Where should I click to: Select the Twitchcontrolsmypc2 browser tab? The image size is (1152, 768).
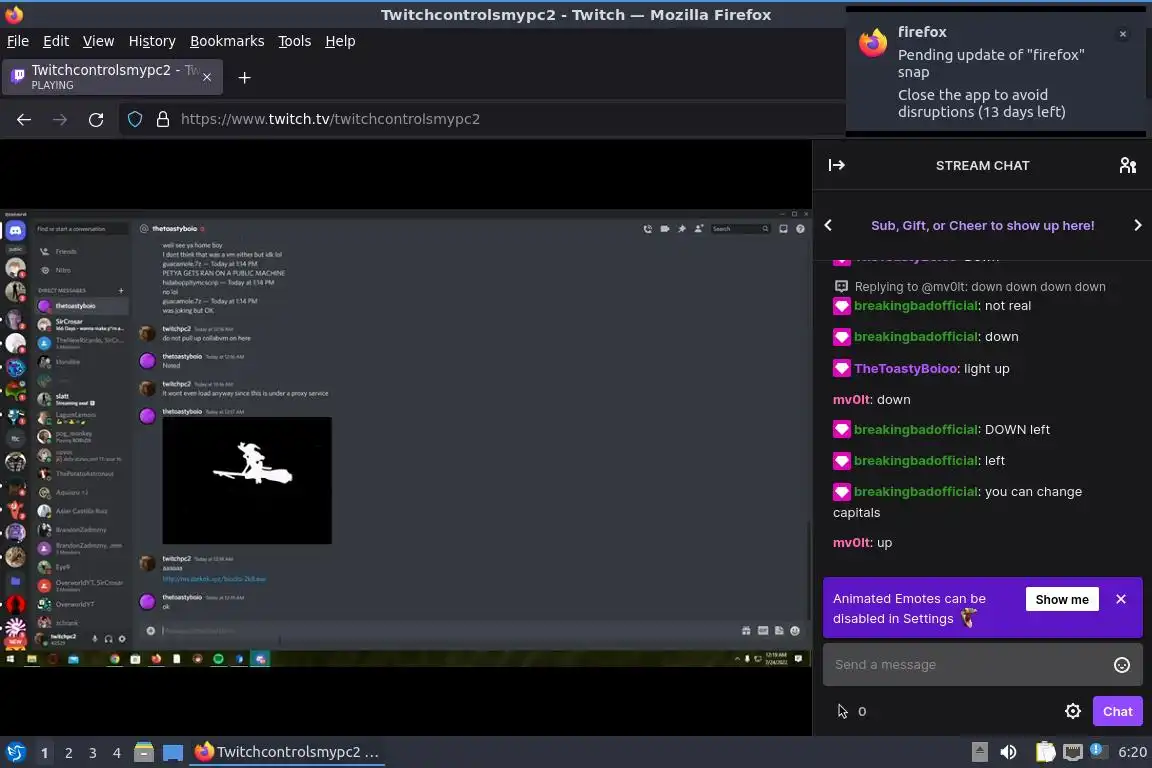coord(112,77)
